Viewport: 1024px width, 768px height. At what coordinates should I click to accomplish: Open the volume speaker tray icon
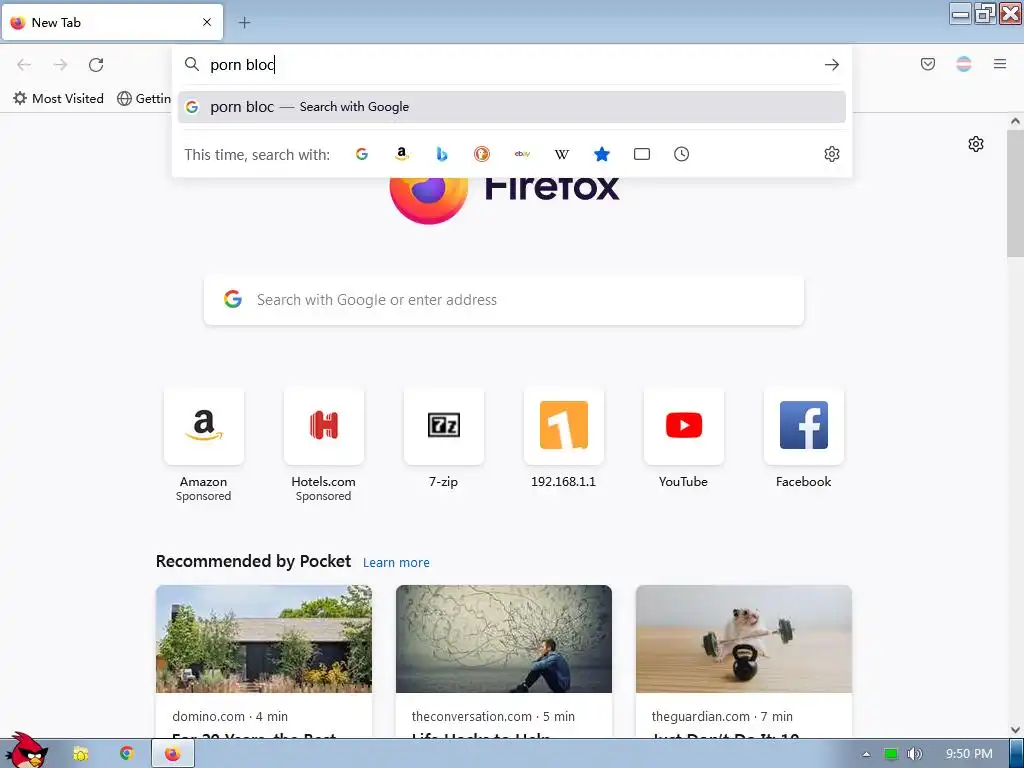[915, 754]
